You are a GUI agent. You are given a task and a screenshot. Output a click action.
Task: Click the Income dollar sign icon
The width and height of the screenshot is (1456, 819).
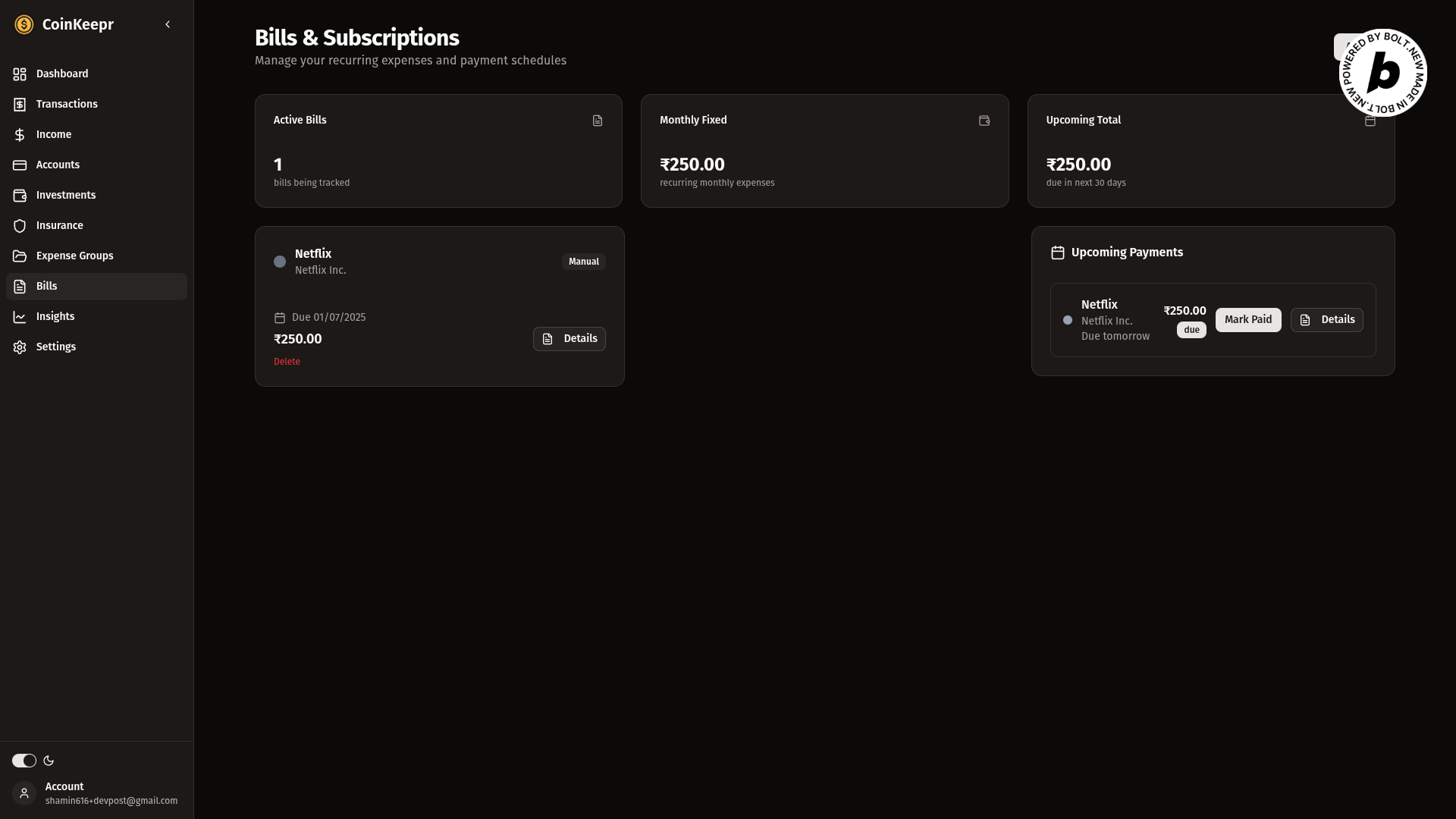[x=20, y=134]
